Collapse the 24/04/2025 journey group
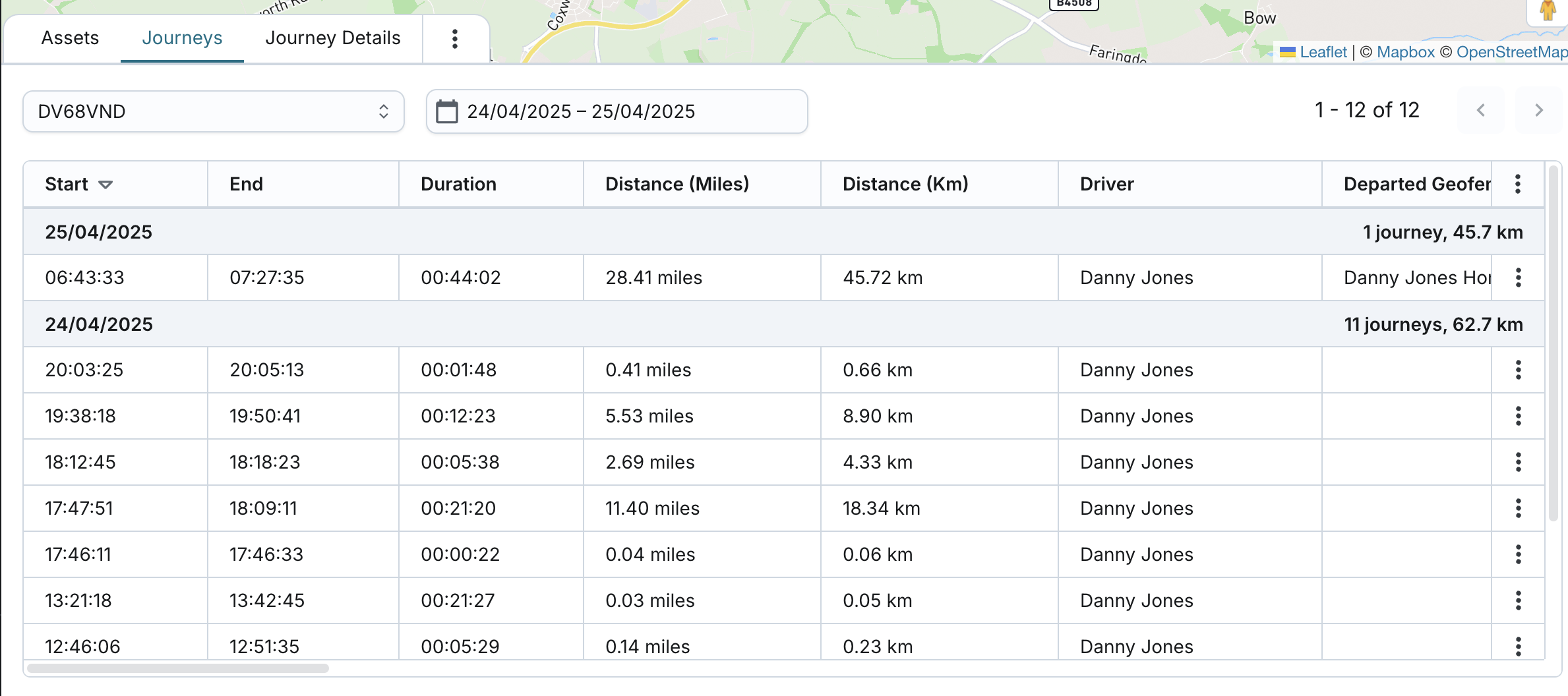 click(99, 324)
